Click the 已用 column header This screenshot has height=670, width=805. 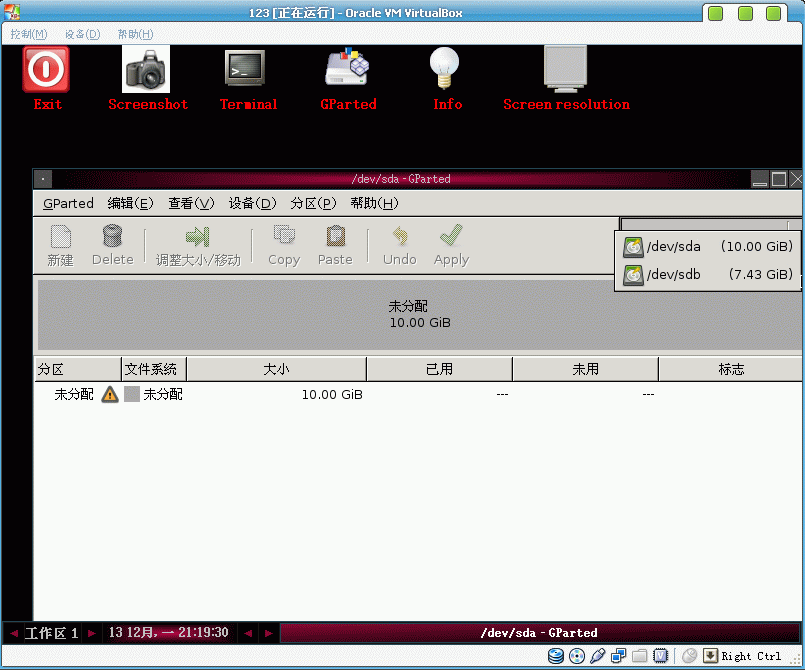point(439,369)
